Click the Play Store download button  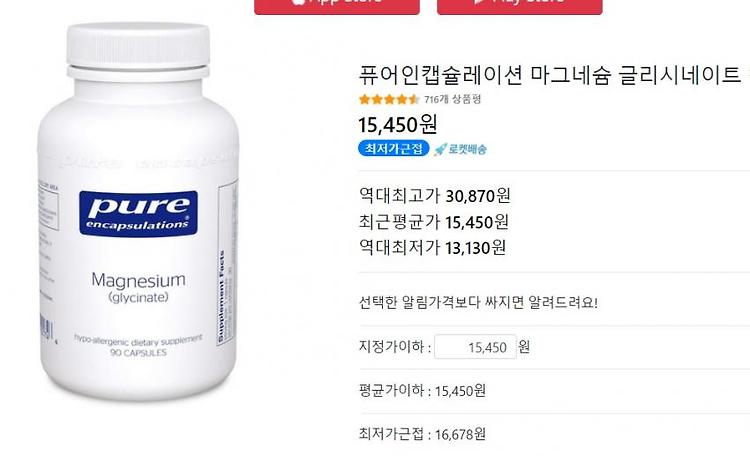pos(519,7)
